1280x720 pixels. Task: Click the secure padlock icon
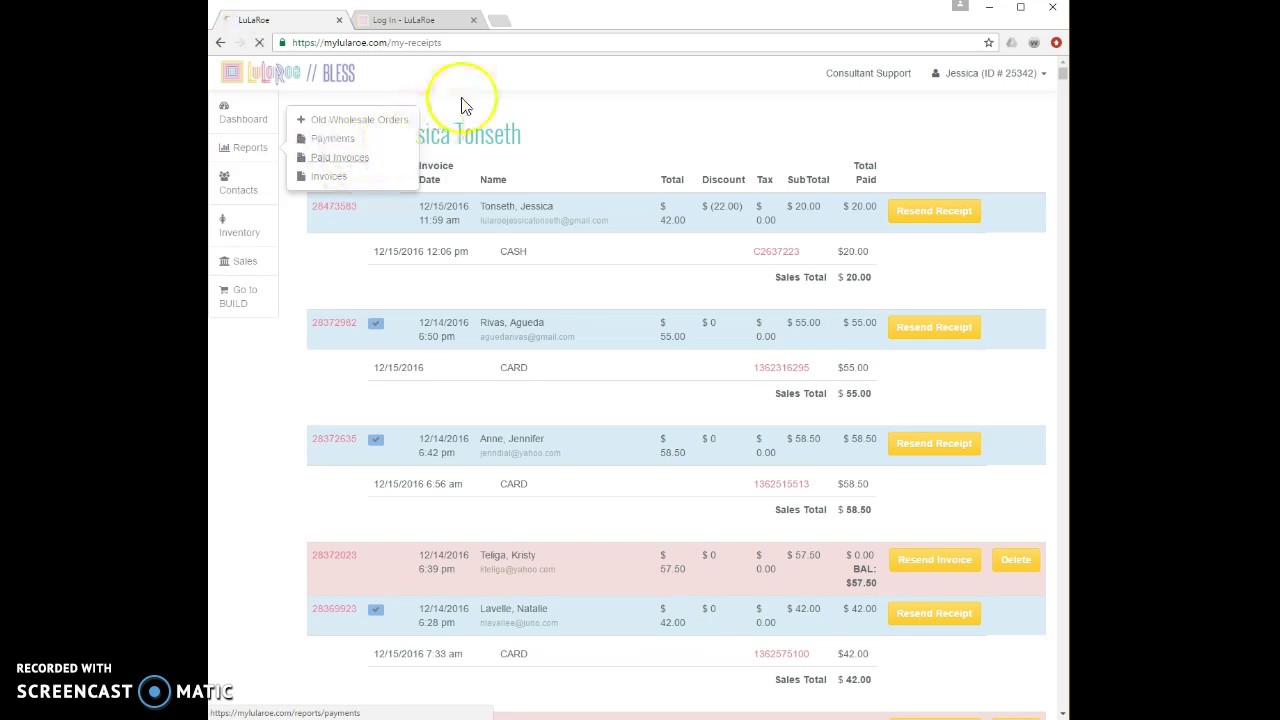tap(283, 42)
